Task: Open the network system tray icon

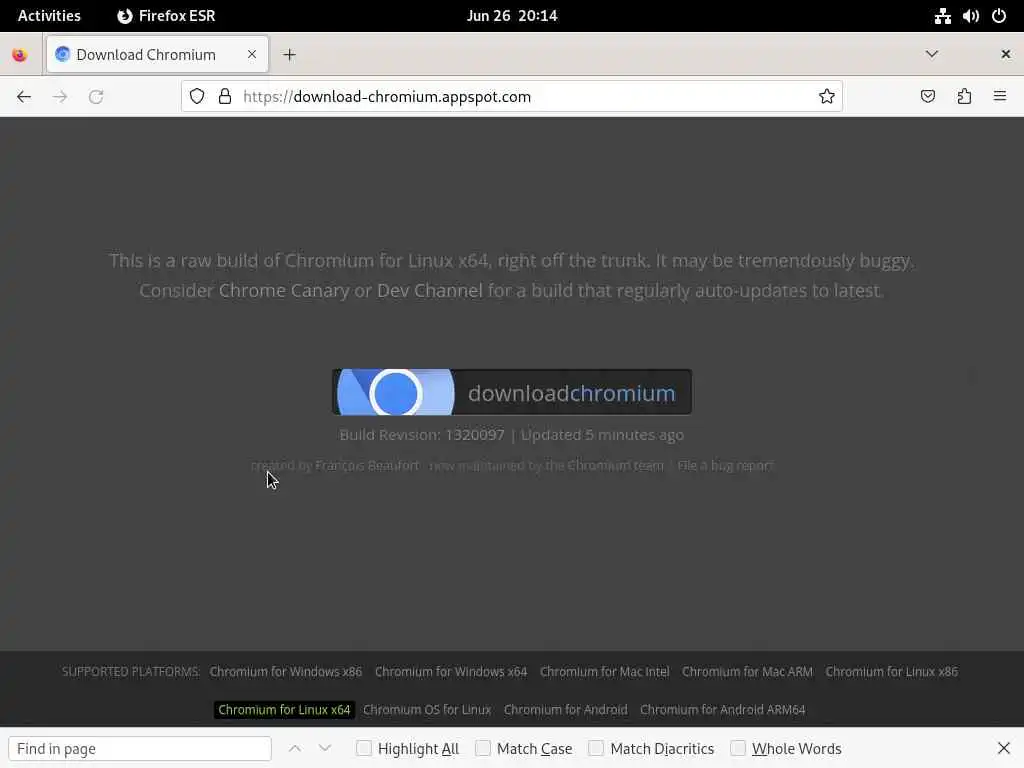Action: [942, 16]
